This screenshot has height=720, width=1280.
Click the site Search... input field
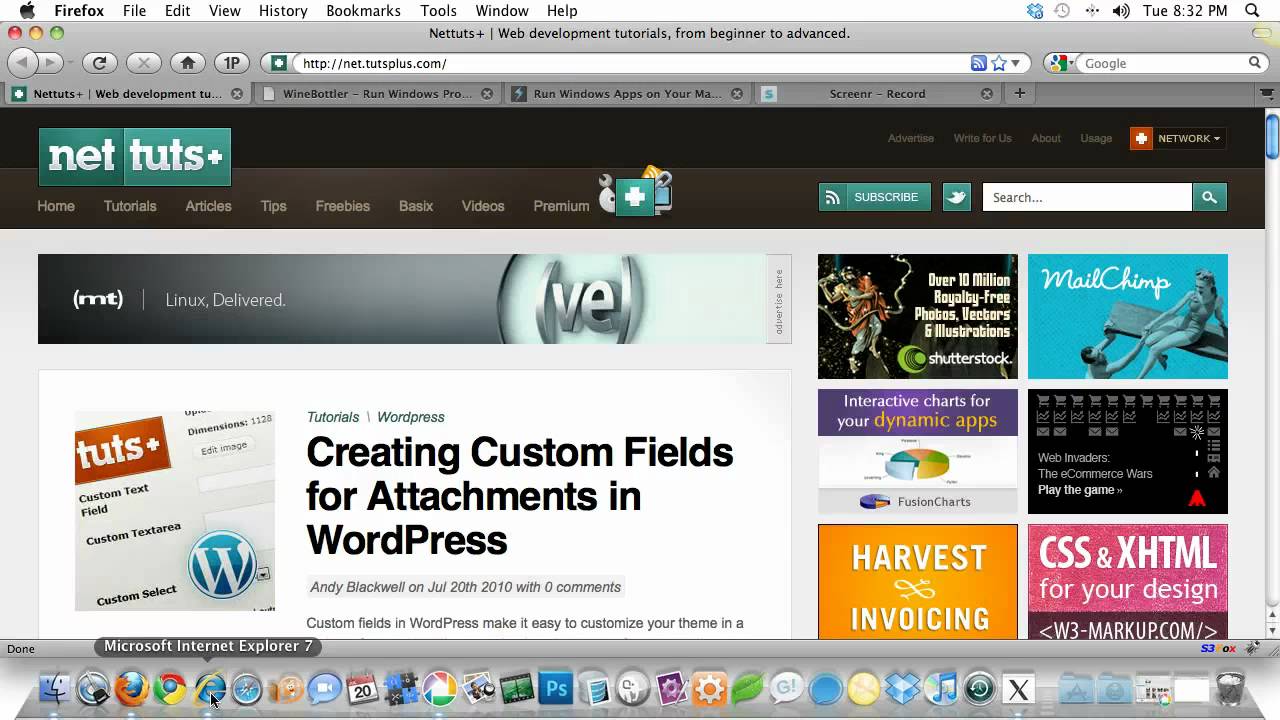(1087, 197)
